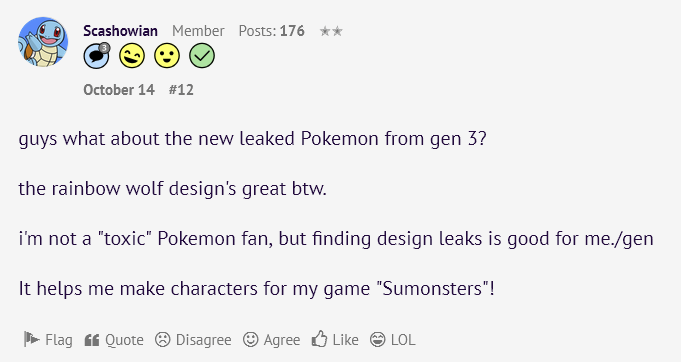Click the Sumonsters game sentence
Viewport: 681px width, 362px height.
(x=256, y=289)
